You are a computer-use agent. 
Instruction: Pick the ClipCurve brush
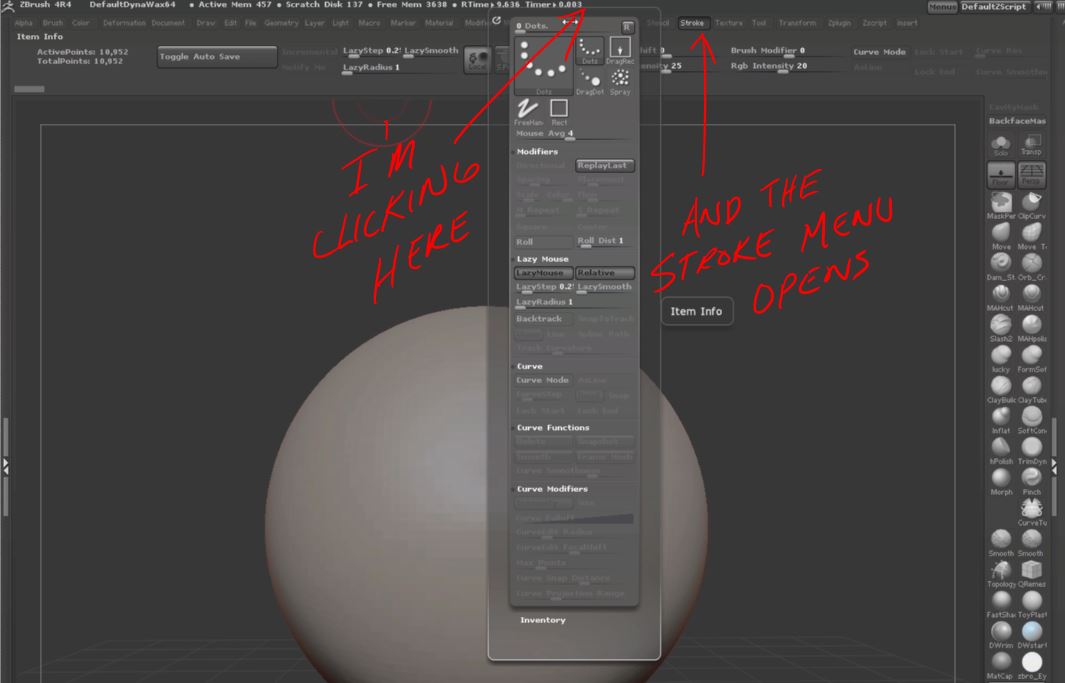[x=1032, y=206]
